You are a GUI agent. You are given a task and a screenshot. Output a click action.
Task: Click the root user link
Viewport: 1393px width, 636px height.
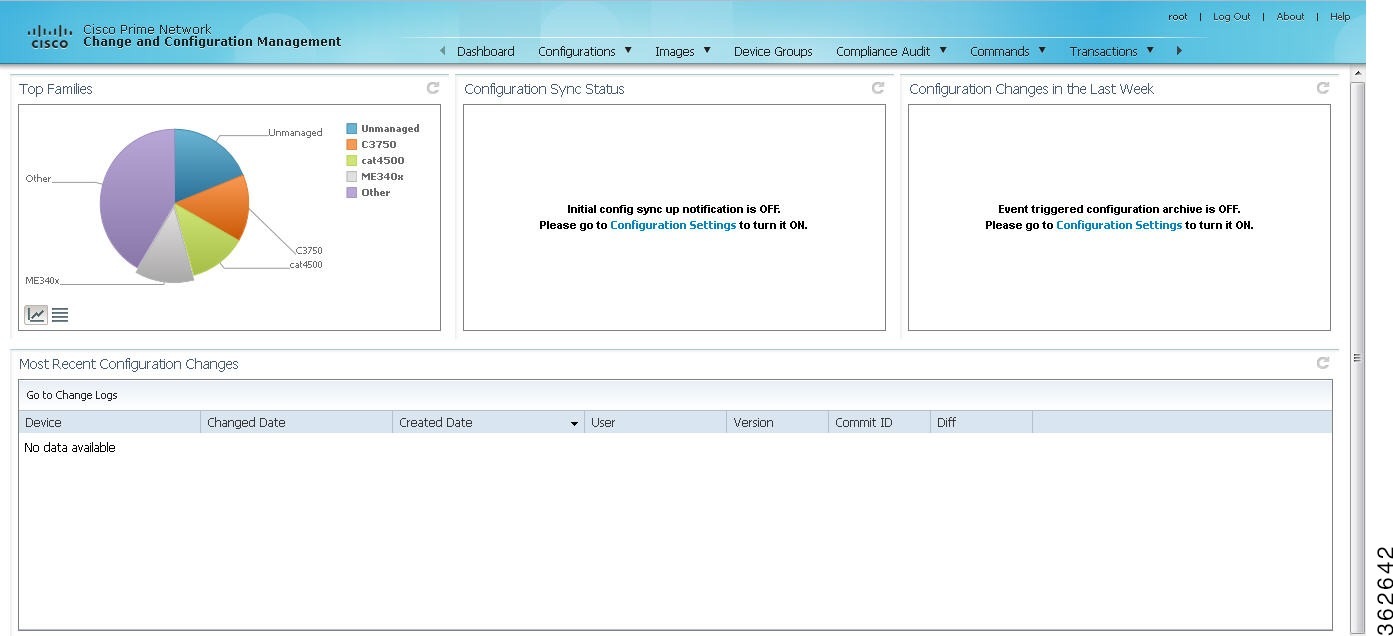(1178, 16)
